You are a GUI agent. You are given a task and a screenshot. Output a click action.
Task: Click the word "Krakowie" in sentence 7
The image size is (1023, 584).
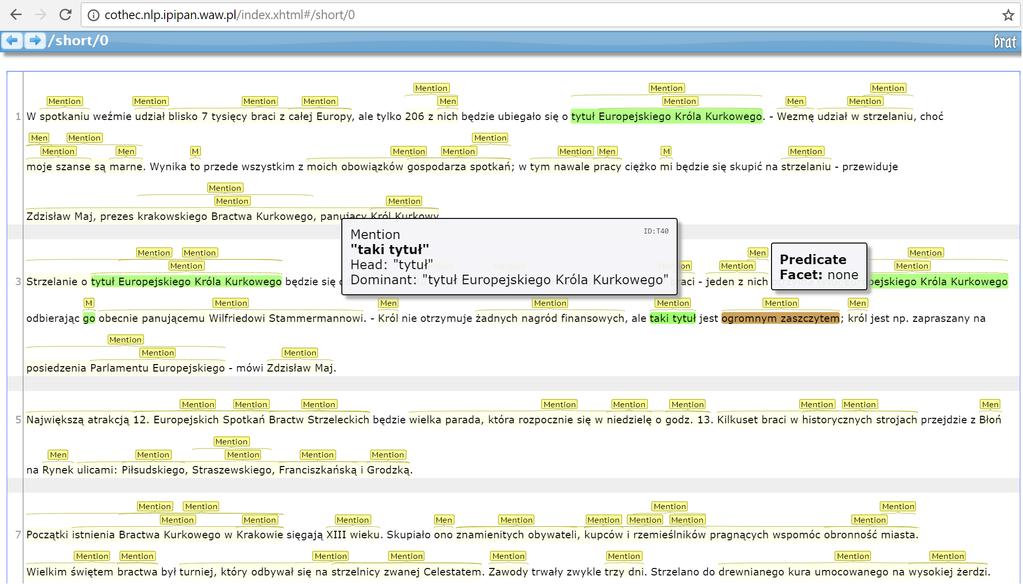[260, 535]
